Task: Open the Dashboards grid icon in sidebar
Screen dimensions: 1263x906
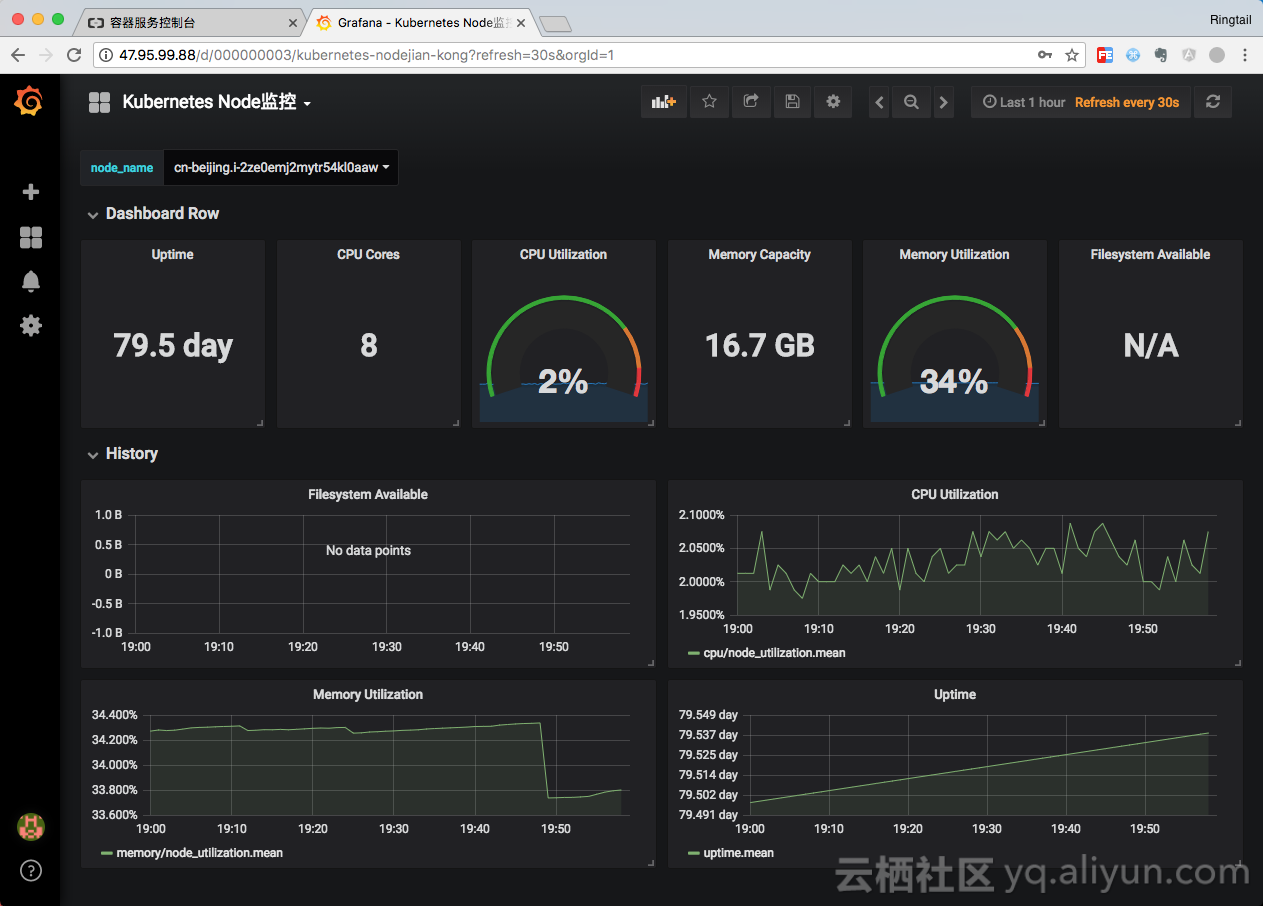Action: coord(31,237)
